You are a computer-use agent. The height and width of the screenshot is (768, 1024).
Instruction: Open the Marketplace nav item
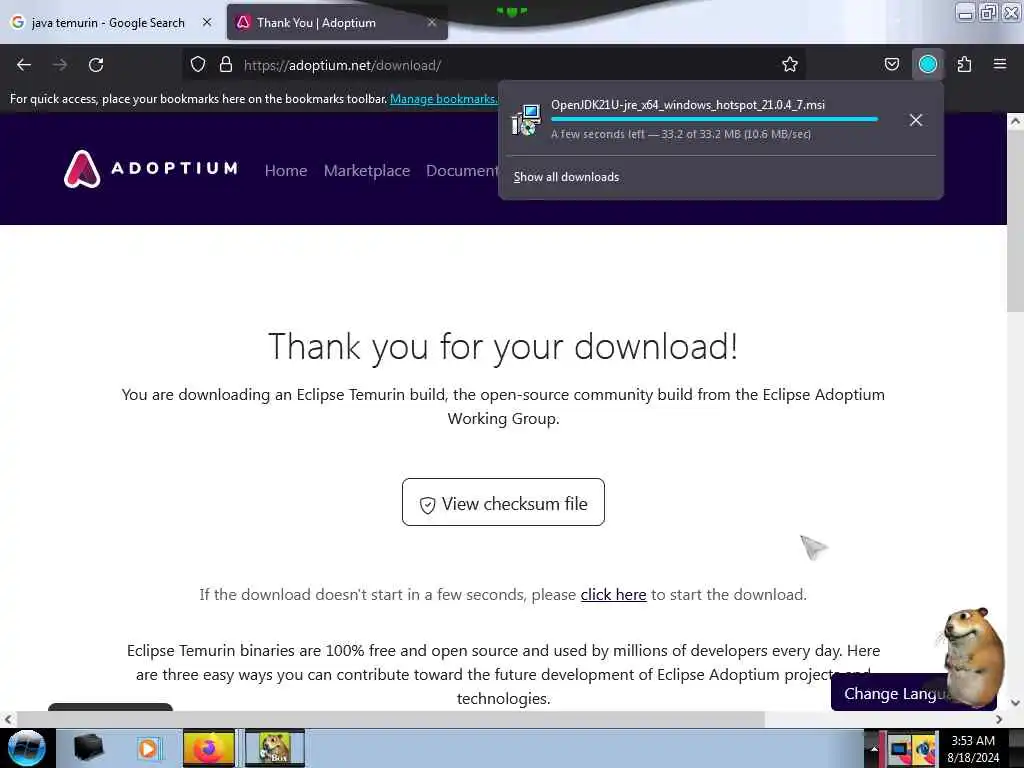click(367, 170)
